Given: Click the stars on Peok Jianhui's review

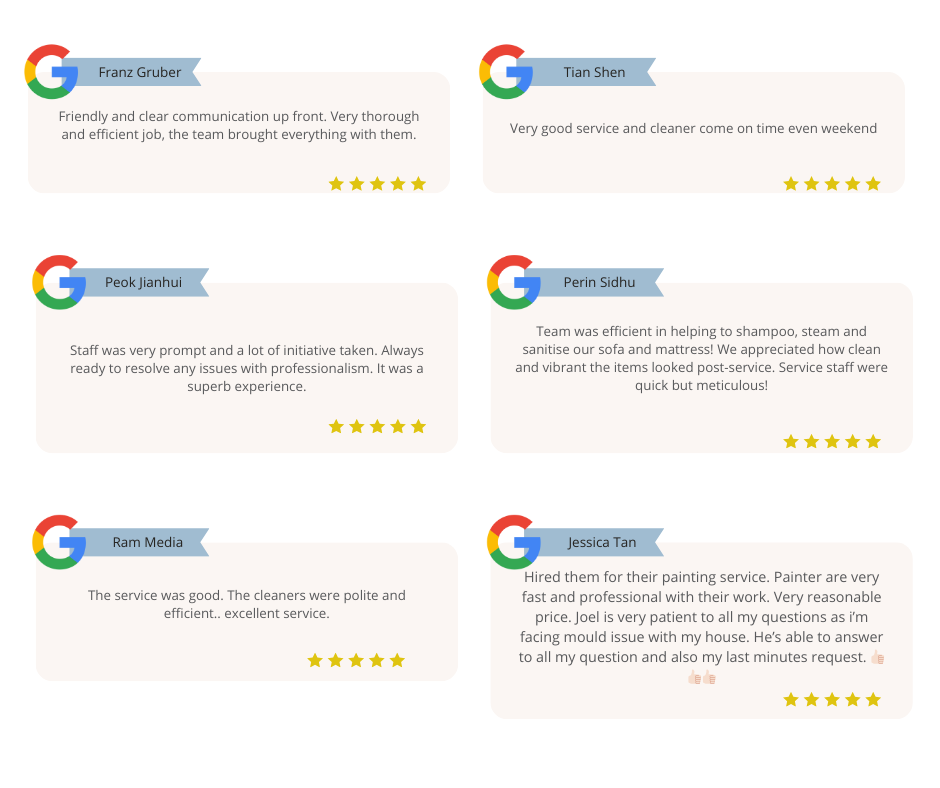Looking at the screenshot, I should [x=377, y=427].
